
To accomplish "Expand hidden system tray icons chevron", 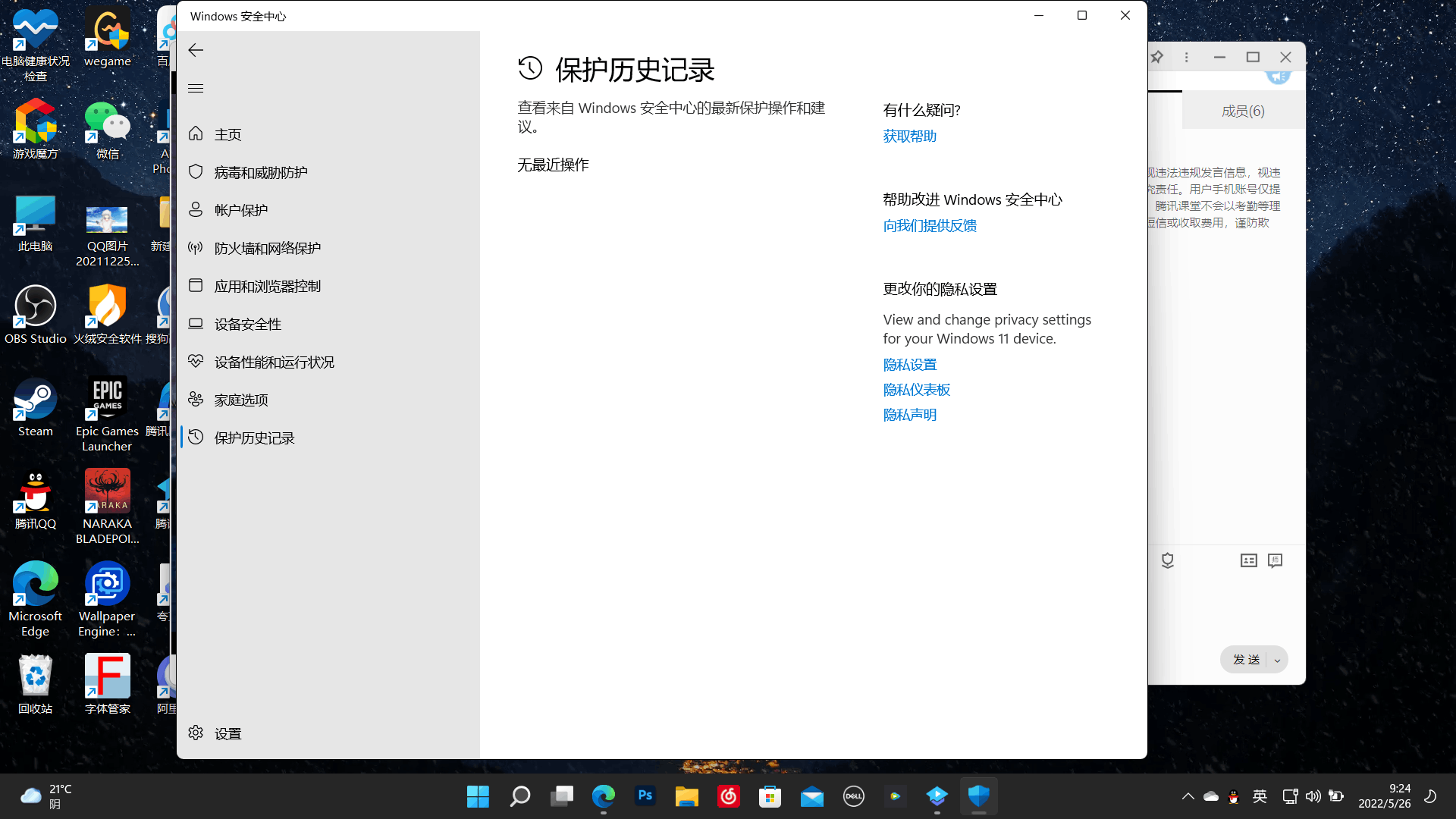I will tap(1188, 796).
